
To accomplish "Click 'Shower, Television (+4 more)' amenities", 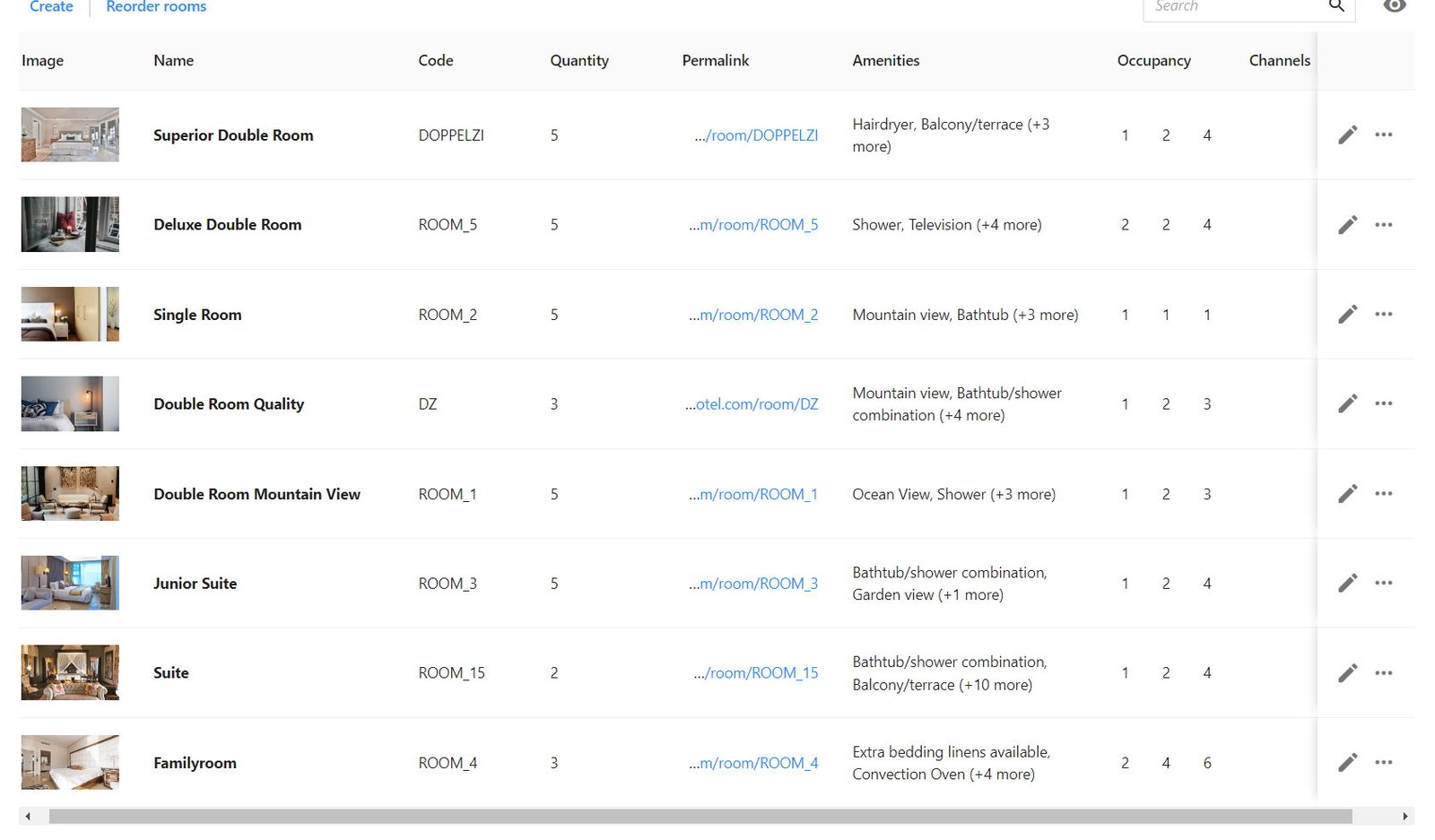I will [x=946, y=225].
